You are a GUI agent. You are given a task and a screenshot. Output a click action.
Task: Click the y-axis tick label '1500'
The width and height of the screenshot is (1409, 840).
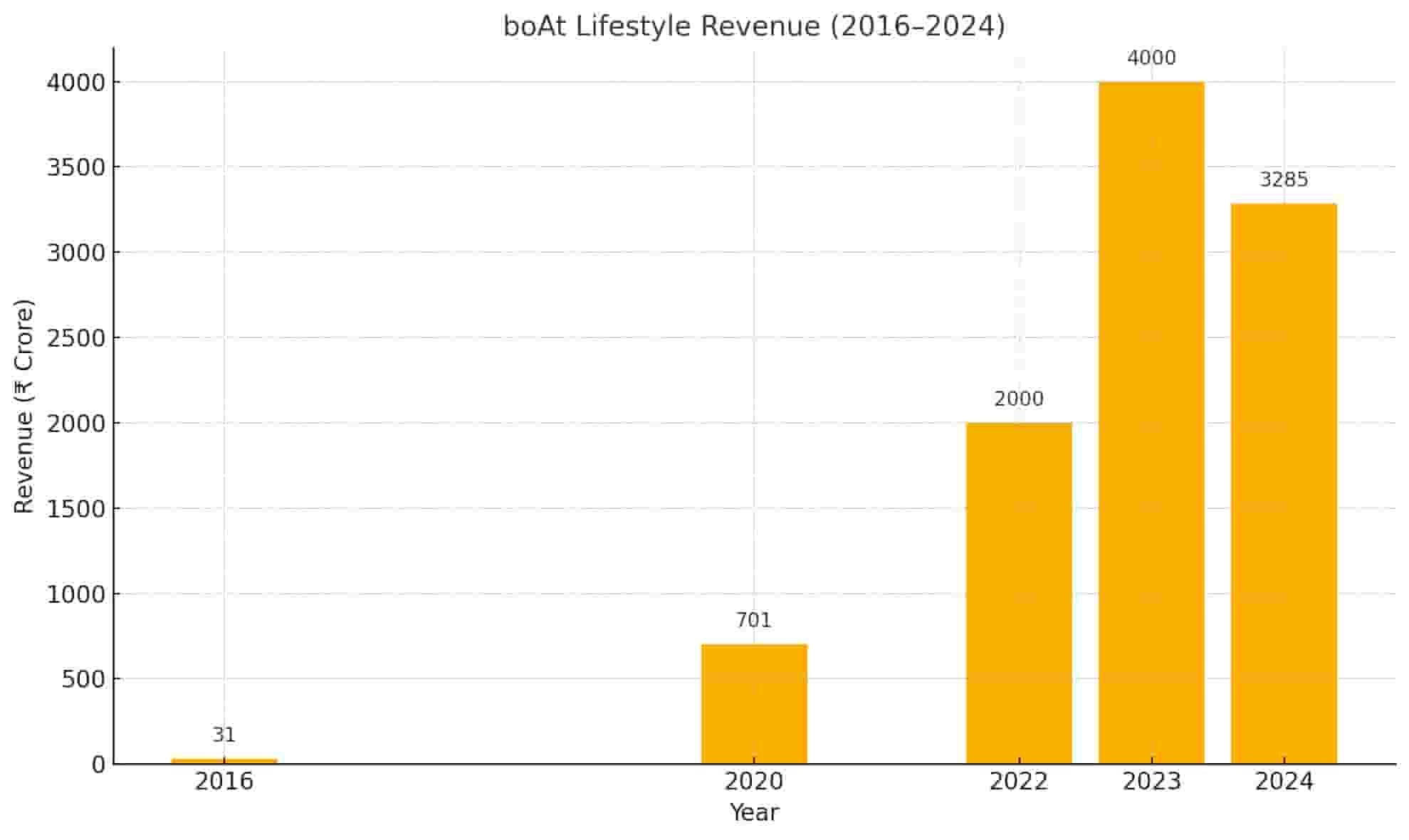coord(76,508)
